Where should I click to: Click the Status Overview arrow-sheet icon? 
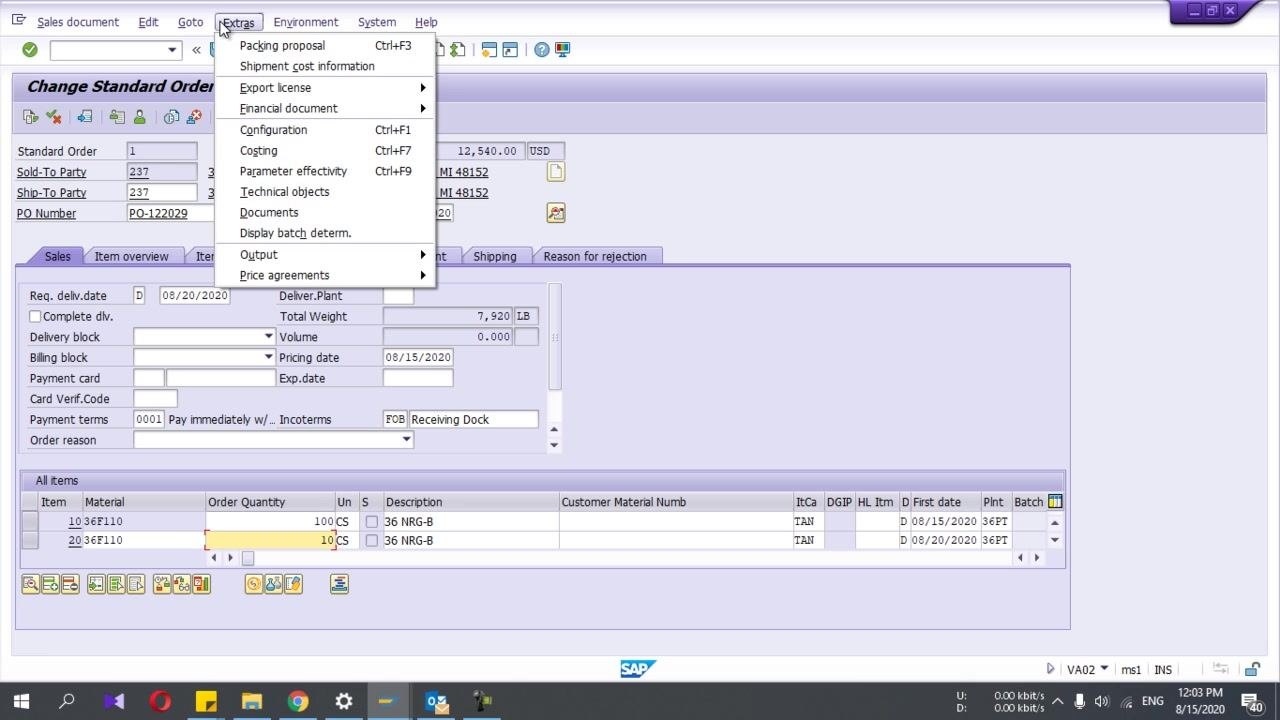pos(85,117)
